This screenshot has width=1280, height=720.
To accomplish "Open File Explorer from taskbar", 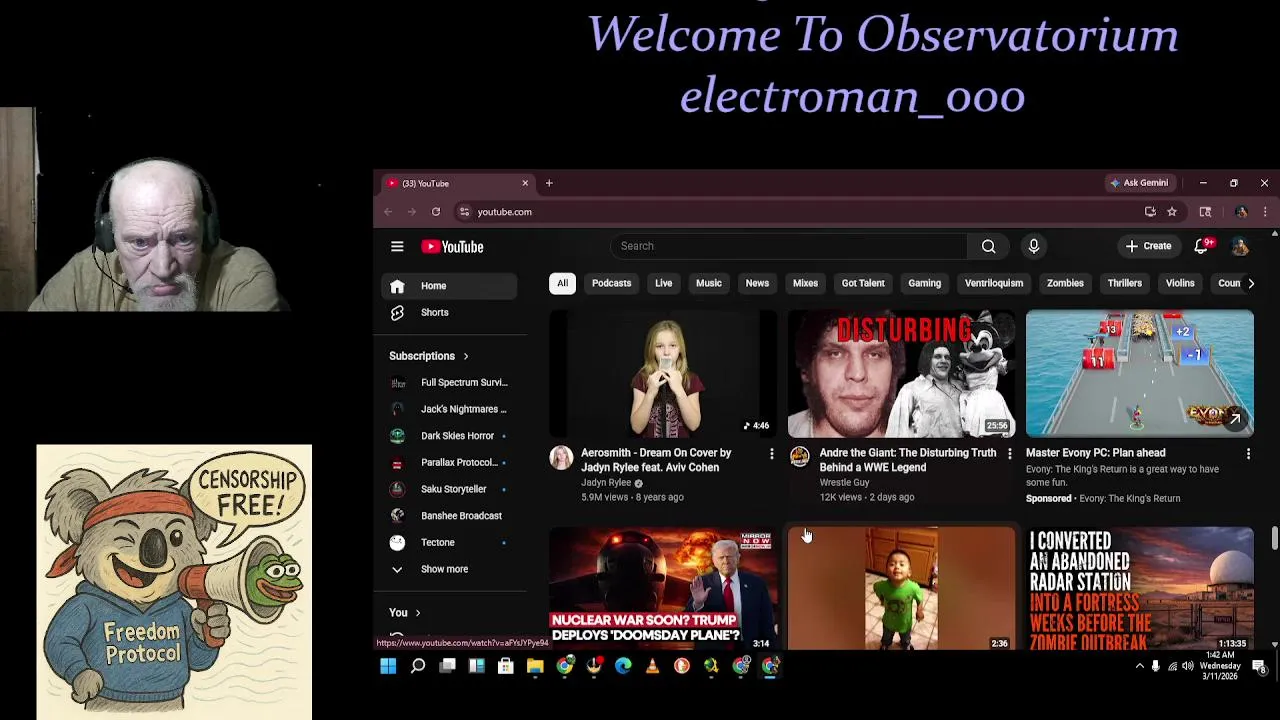I will point(535,666).
